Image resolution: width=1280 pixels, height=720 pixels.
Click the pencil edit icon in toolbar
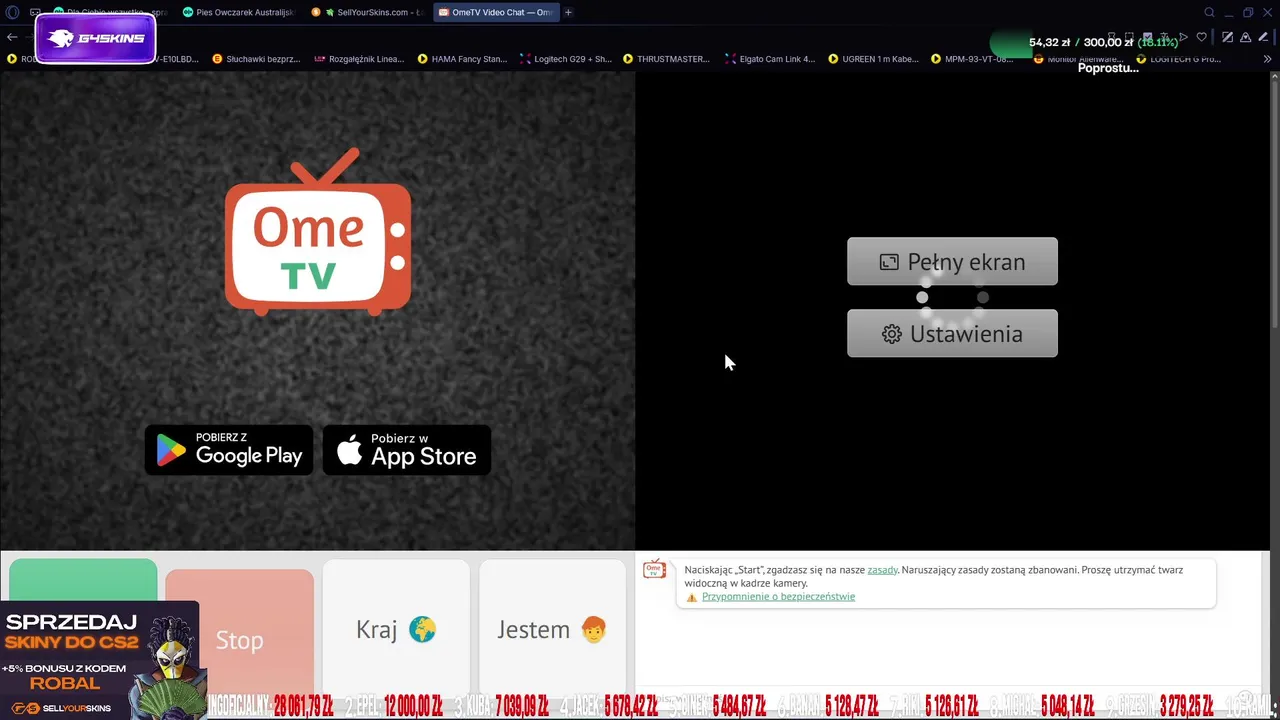tap(1263, 37)
